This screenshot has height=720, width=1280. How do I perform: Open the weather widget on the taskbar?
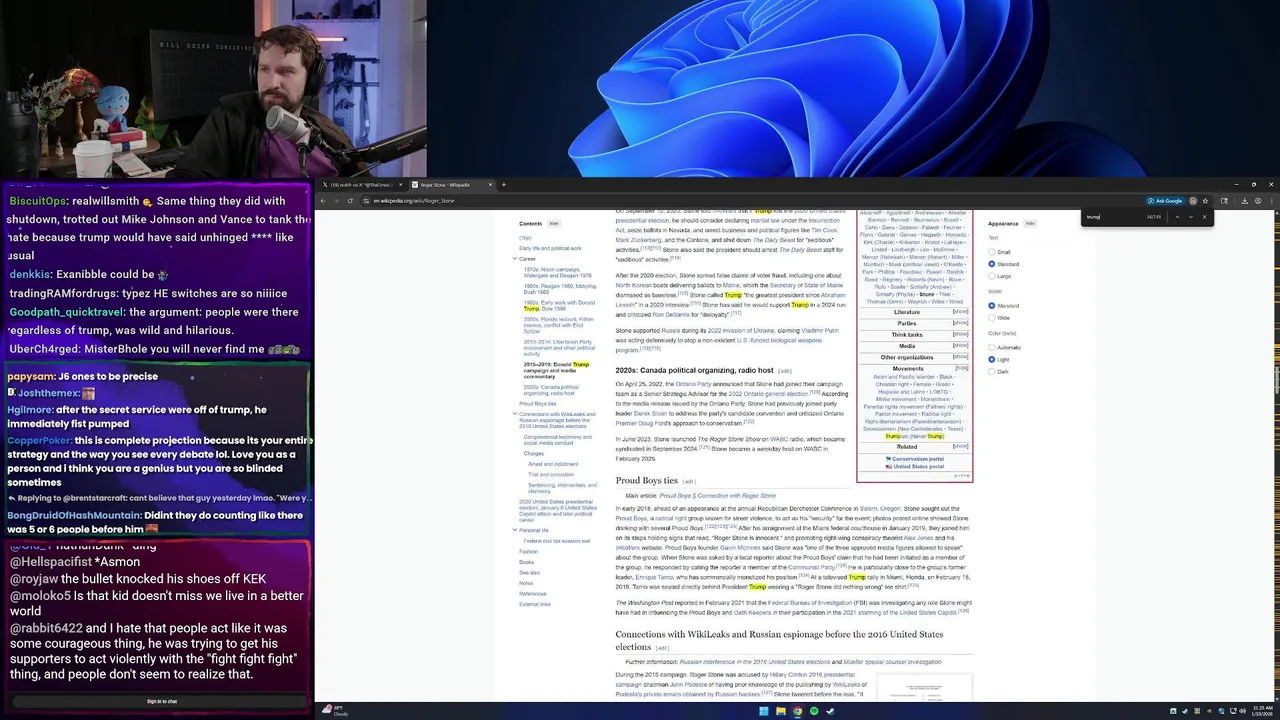(x=334, y=711)
